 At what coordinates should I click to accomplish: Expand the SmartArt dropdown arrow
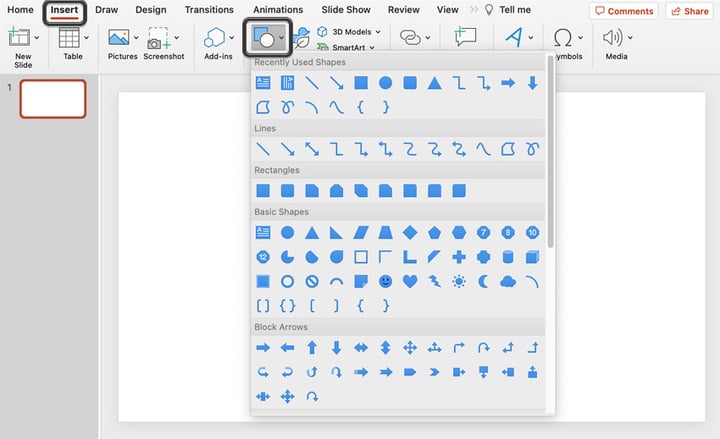pos(371,47)
